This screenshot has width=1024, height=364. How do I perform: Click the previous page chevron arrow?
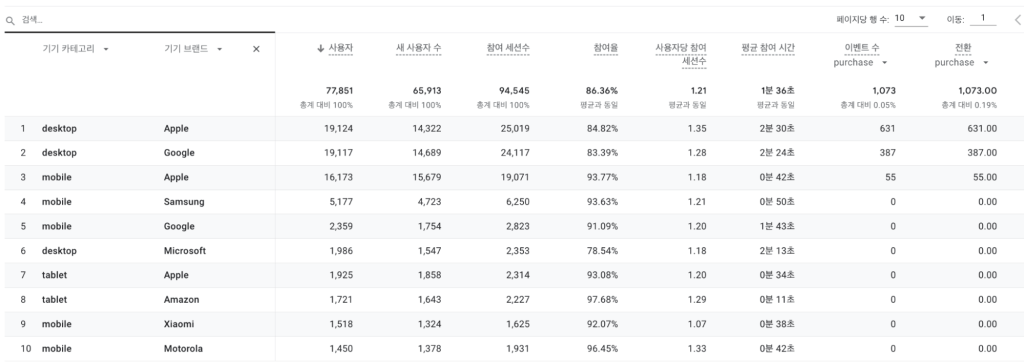(1017, 20)
